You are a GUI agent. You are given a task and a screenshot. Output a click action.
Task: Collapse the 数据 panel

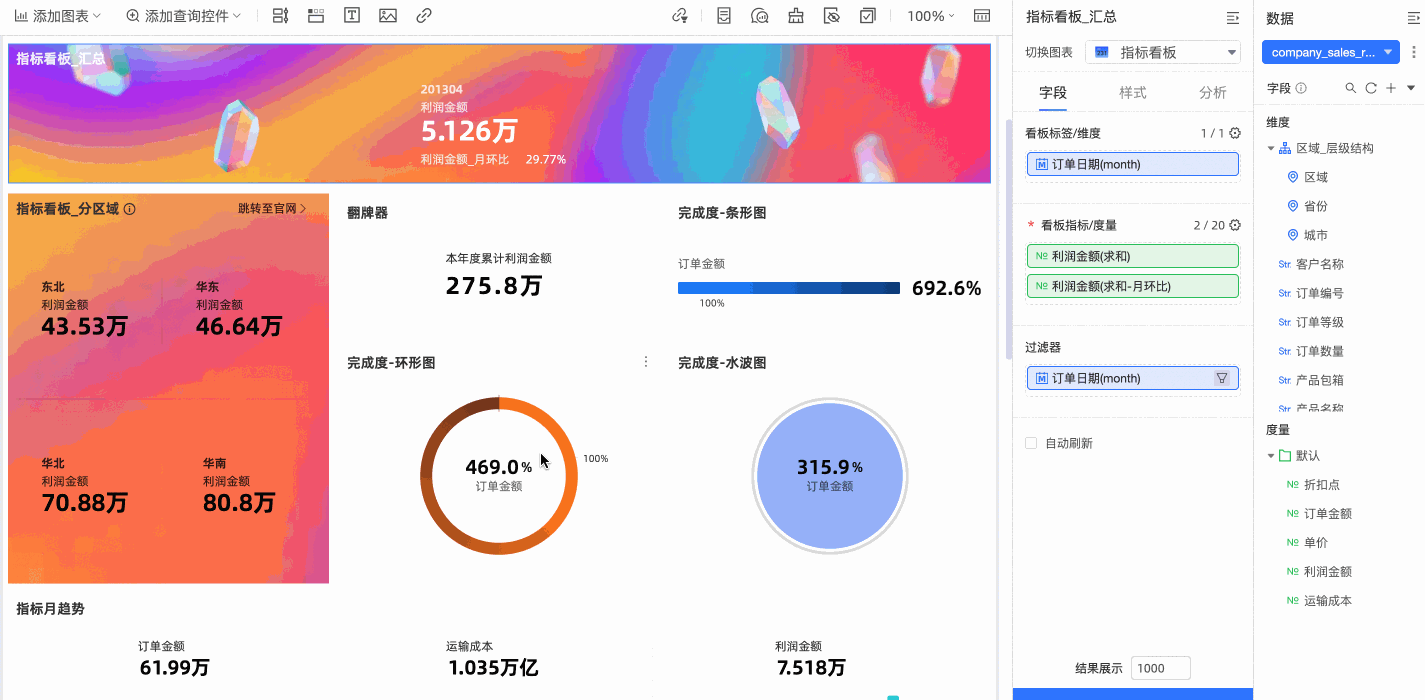point(1416,17)
